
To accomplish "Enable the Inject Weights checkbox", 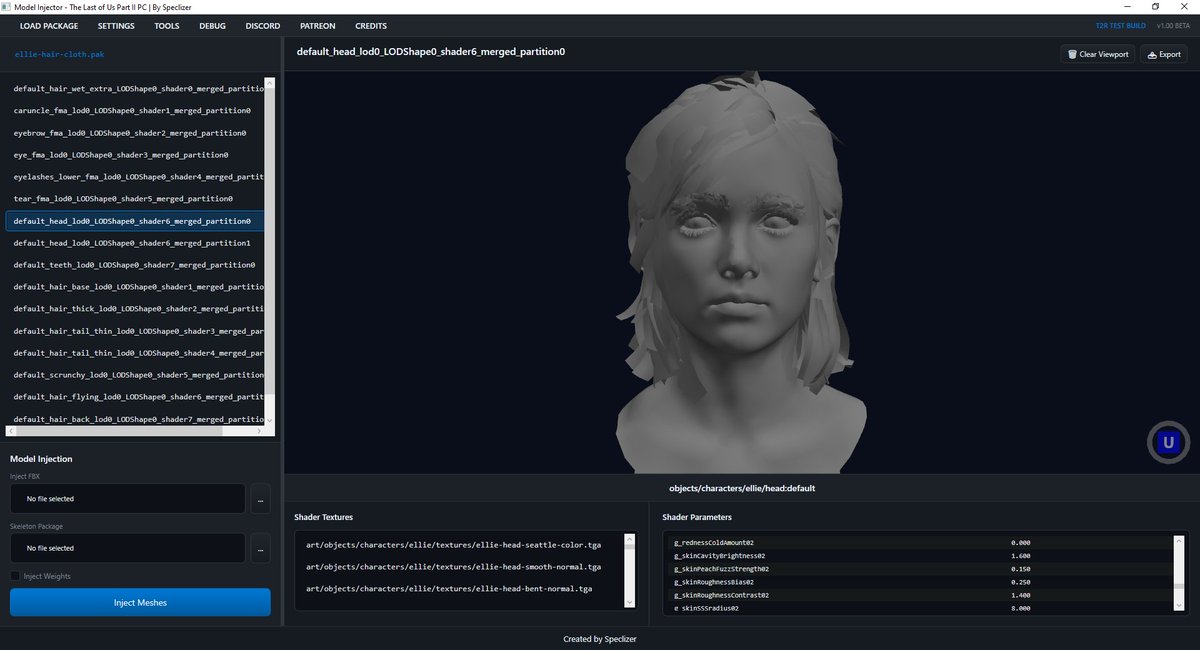I will point(14,576).
